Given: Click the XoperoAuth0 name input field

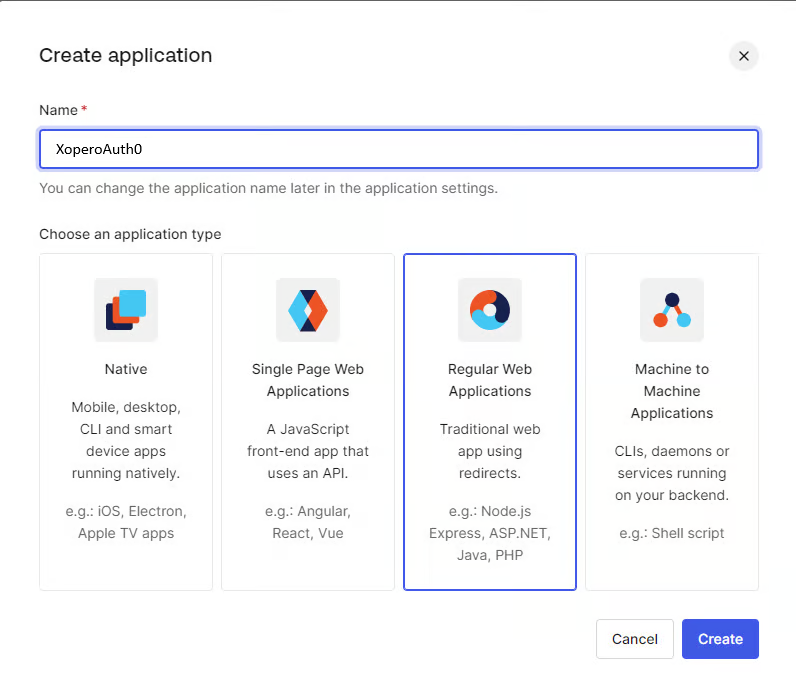Looking at the screenshot, I should click(x=398, y=149).
